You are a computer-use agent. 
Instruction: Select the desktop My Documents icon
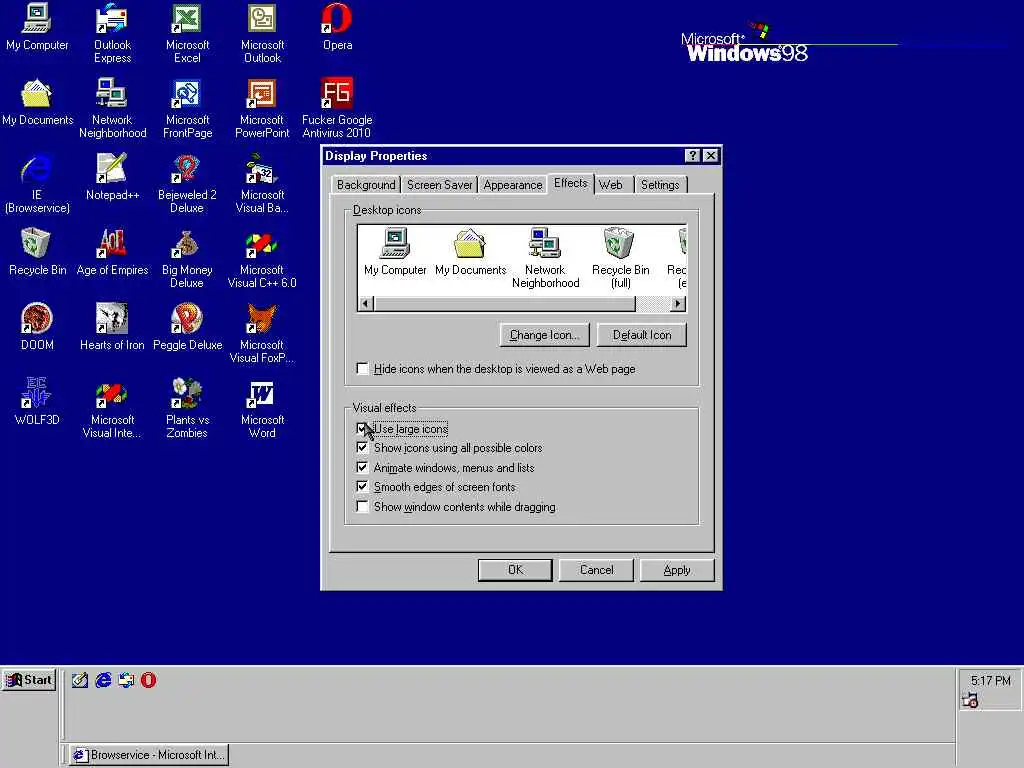click(x=37, y=103)
